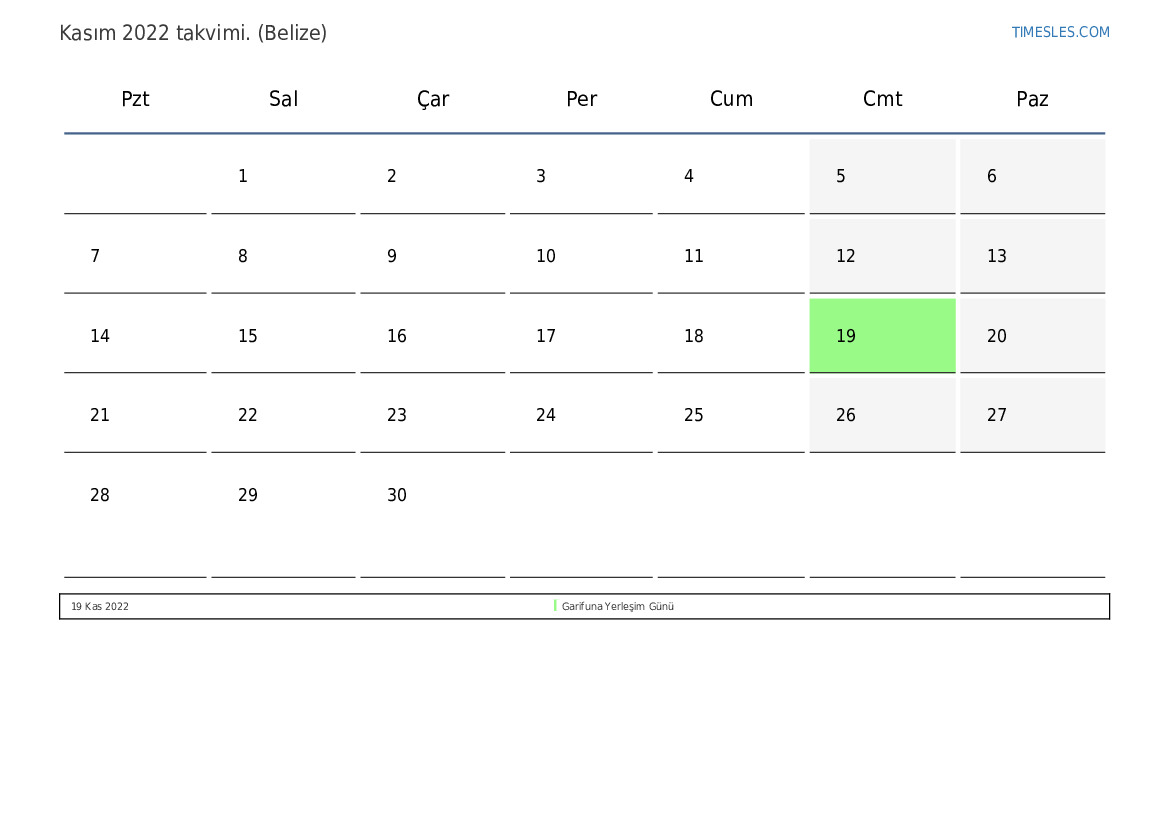Screen dimensions: 1169x827
Task: Click the 19 Kas 2022 legend date
Action: [100, 607]
